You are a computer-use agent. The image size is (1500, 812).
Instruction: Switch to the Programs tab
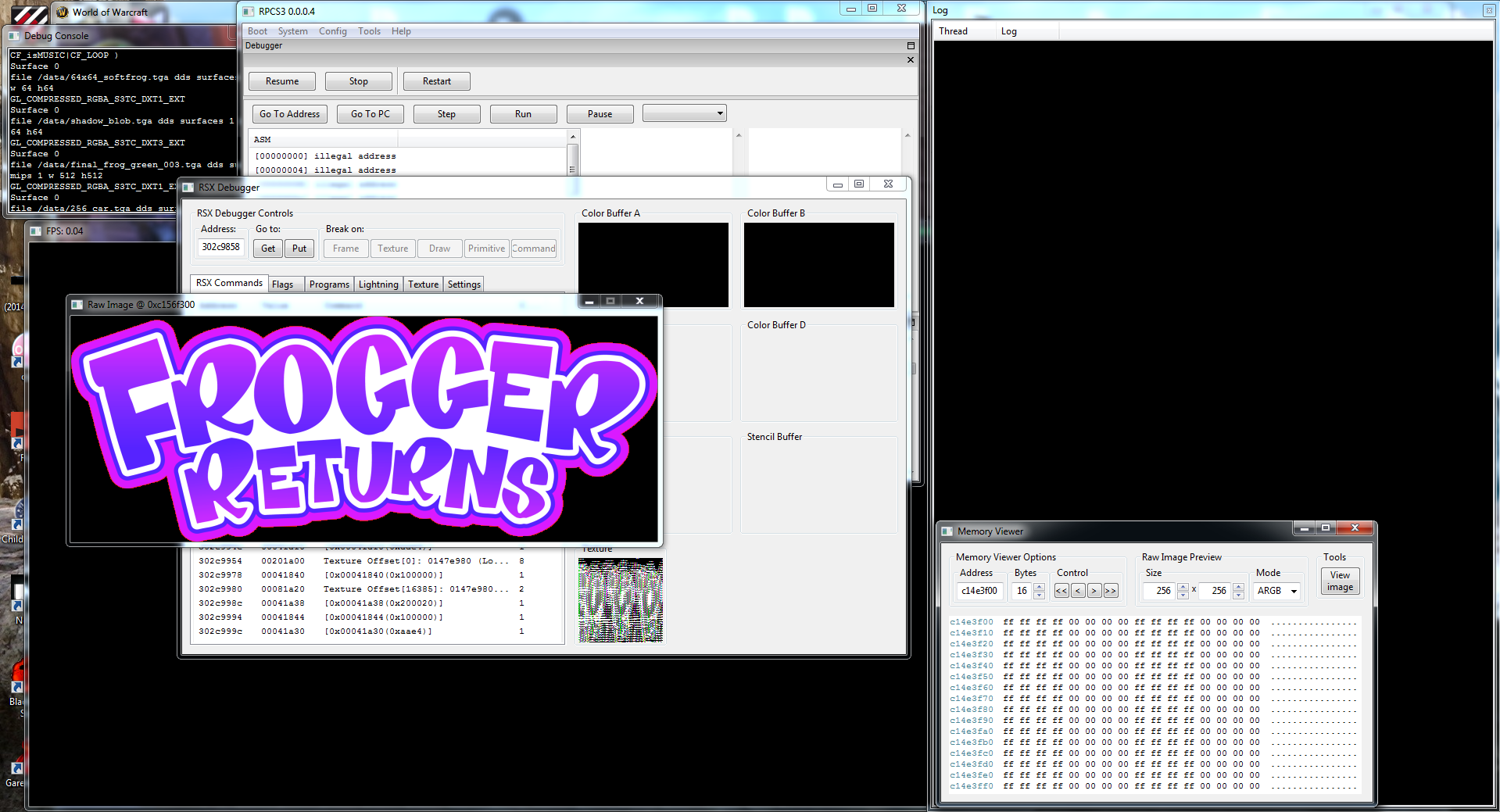tap(329, 284)
